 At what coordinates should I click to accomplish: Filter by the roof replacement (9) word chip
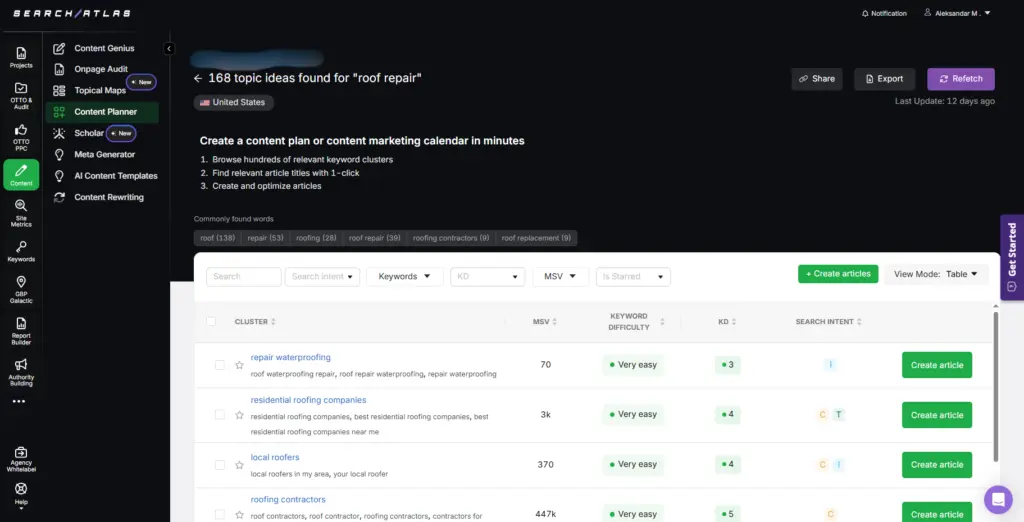click(536, 238)
